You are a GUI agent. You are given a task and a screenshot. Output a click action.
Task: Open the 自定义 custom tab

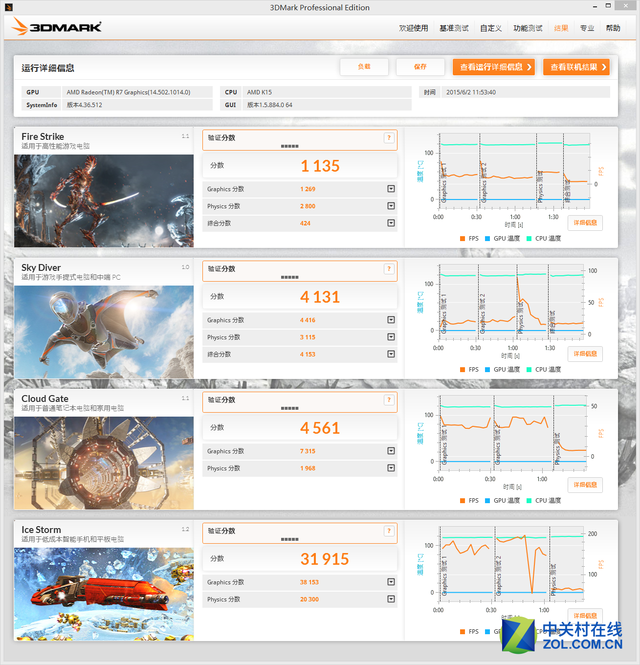point(491,28)
